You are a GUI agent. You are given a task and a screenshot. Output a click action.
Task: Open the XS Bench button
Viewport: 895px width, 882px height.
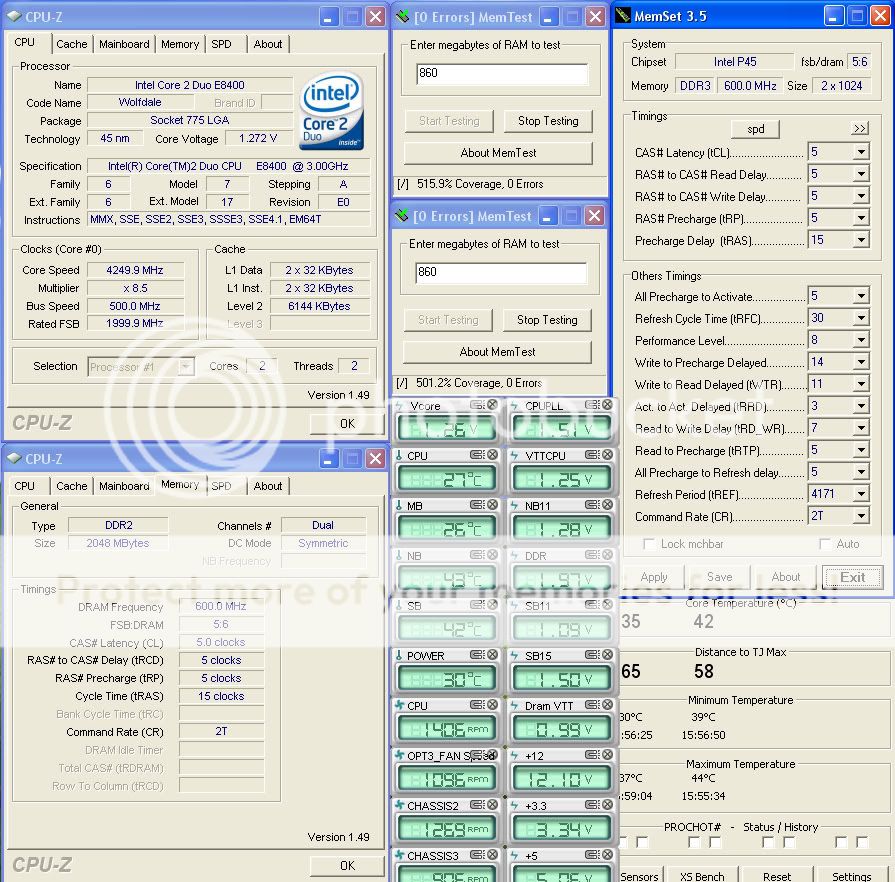point(702,876)
